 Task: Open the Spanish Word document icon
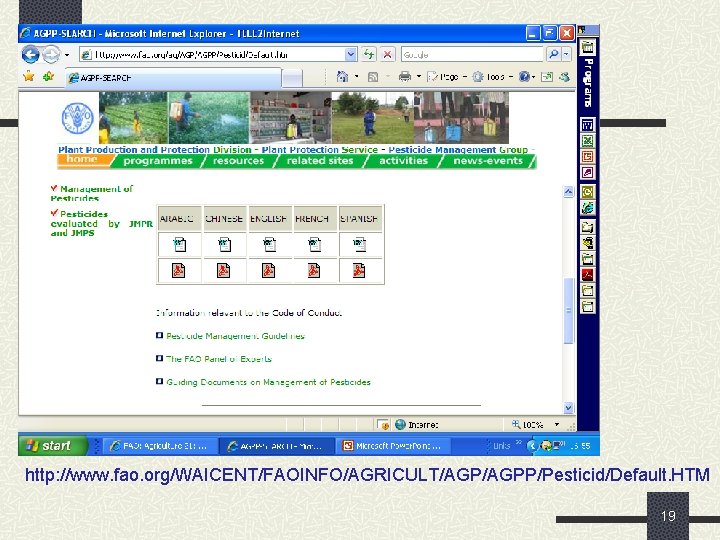pyautogui.click(x=360, y=244)
